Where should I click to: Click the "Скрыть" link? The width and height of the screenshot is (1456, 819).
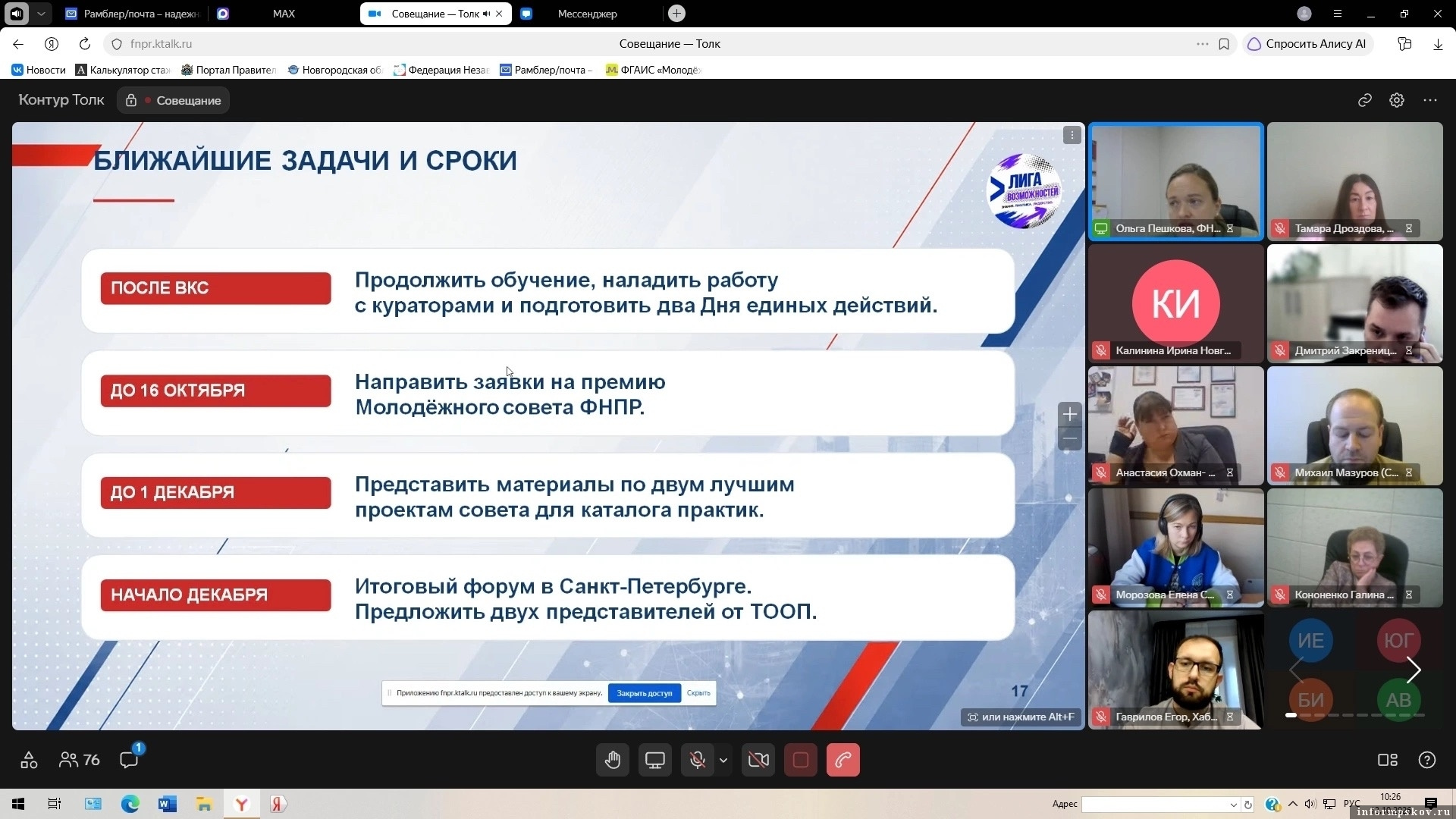tap(698, 693)
